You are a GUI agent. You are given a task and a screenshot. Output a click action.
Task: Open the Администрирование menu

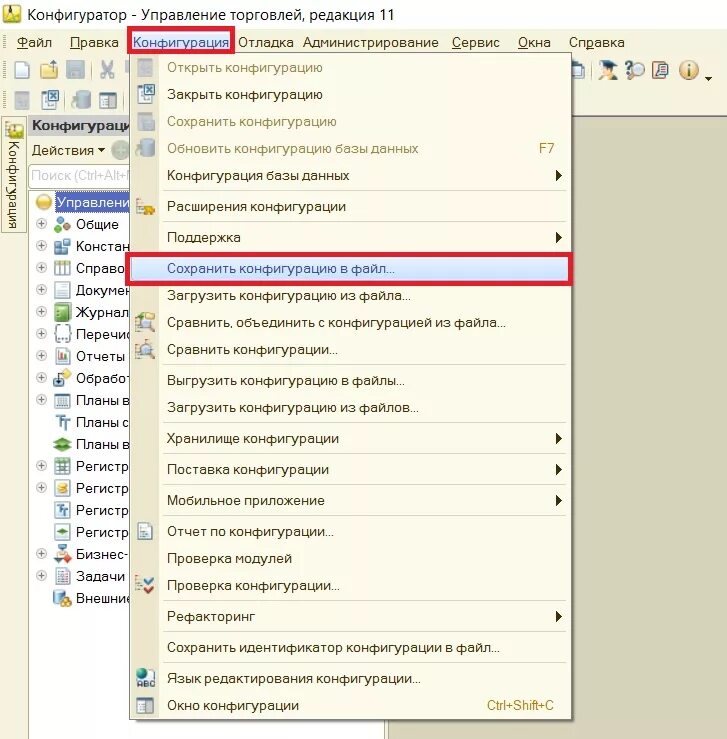pos(370,42)
